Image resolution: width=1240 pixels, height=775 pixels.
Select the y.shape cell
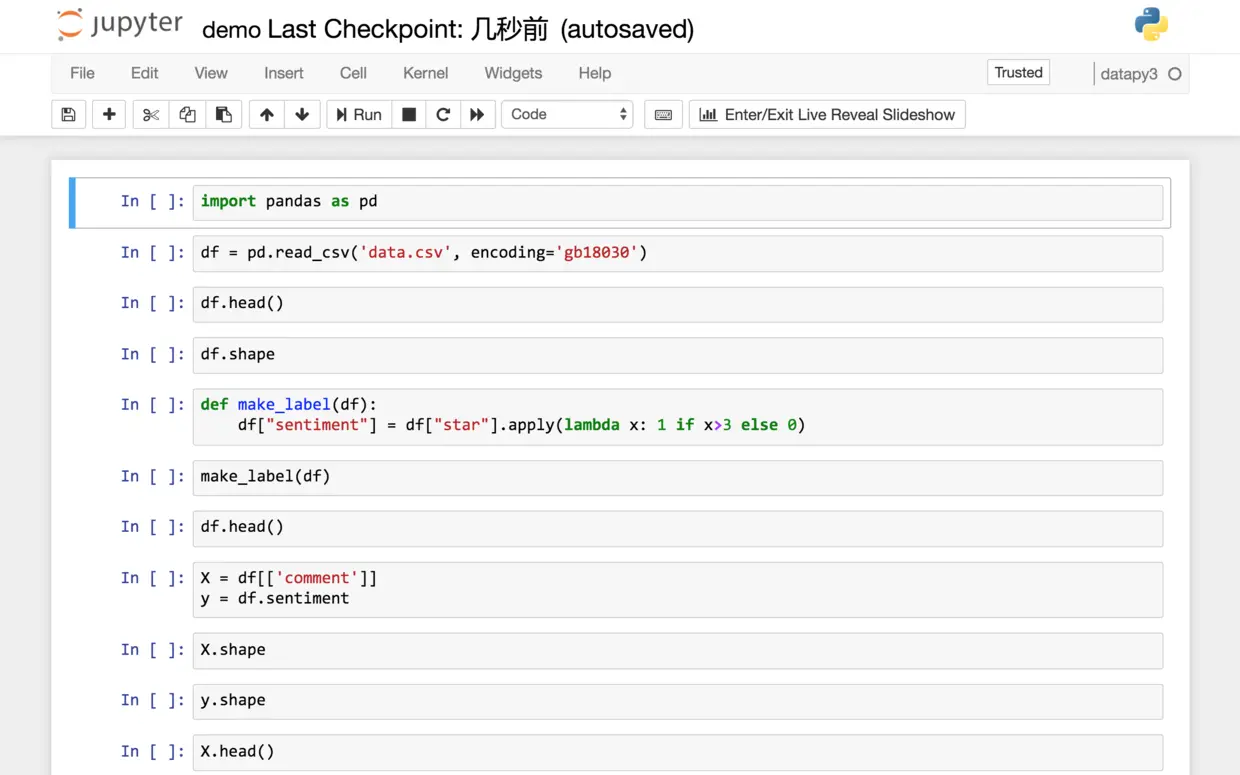coord(677,701)
